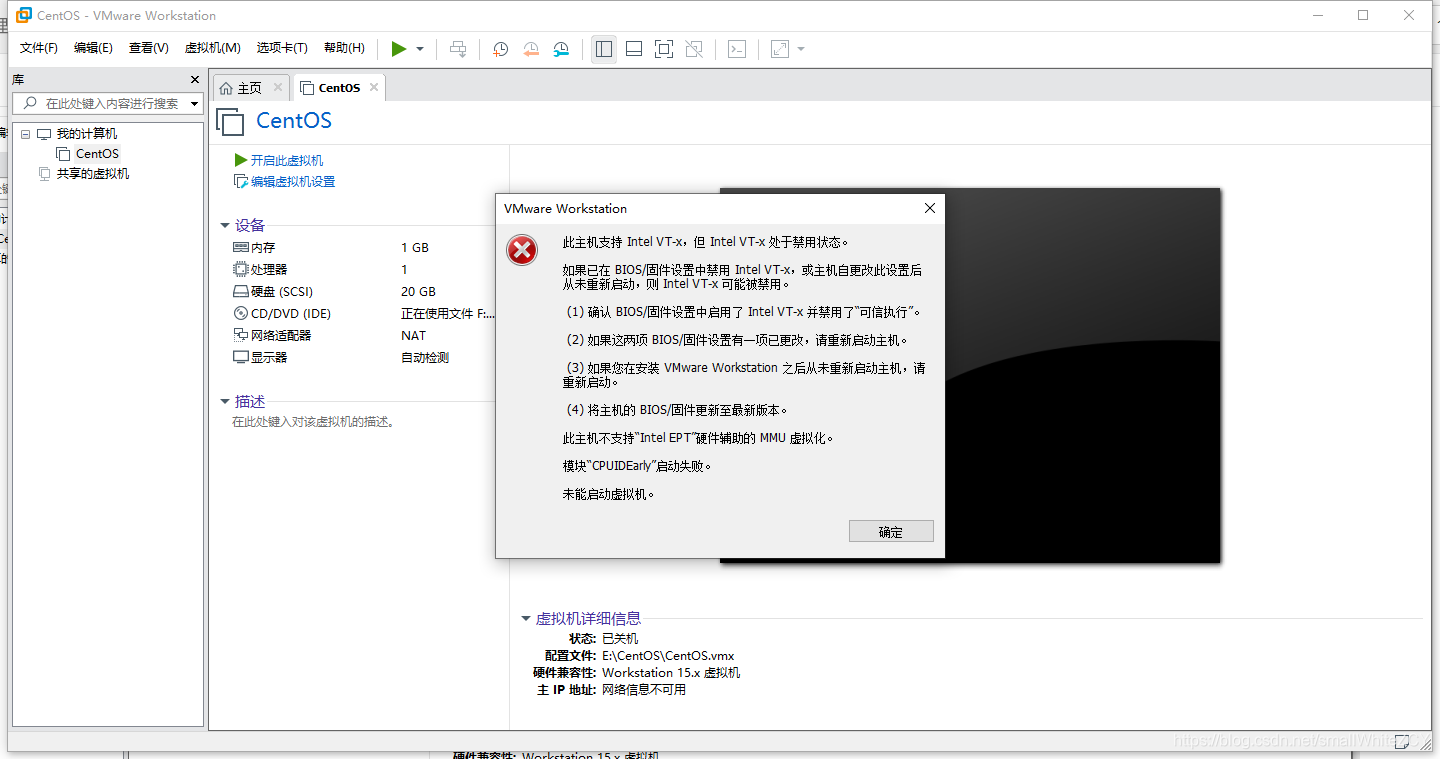Open the 查看(V) menu

click(x=148, y=48)
